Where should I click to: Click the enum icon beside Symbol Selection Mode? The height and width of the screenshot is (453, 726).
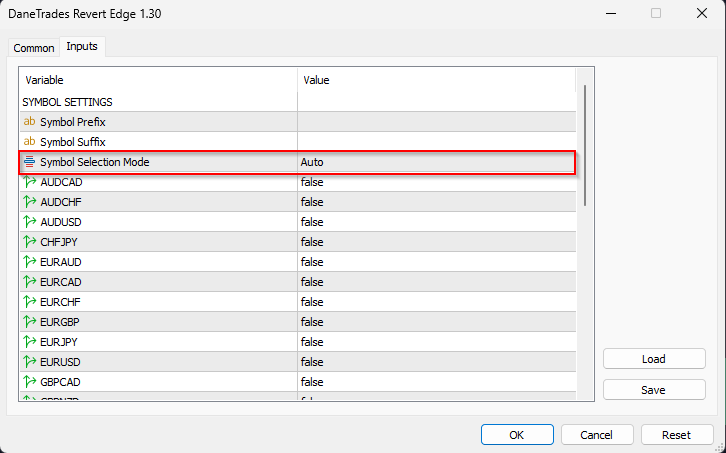tap(29, 162)
